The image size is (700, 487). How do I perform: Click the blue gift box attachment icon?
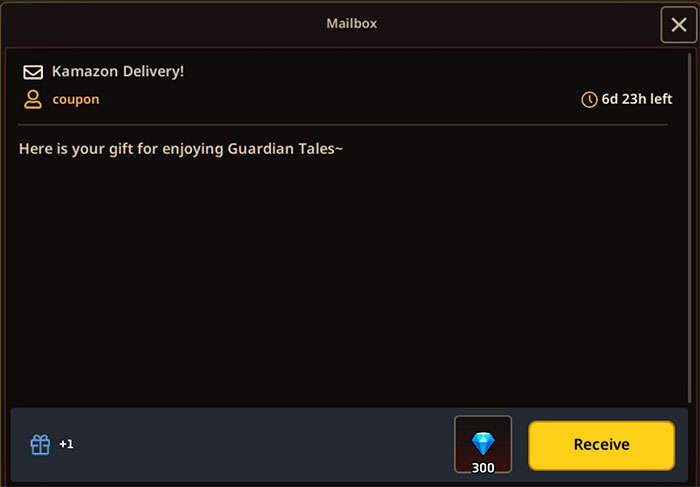[x=40, y=445]
